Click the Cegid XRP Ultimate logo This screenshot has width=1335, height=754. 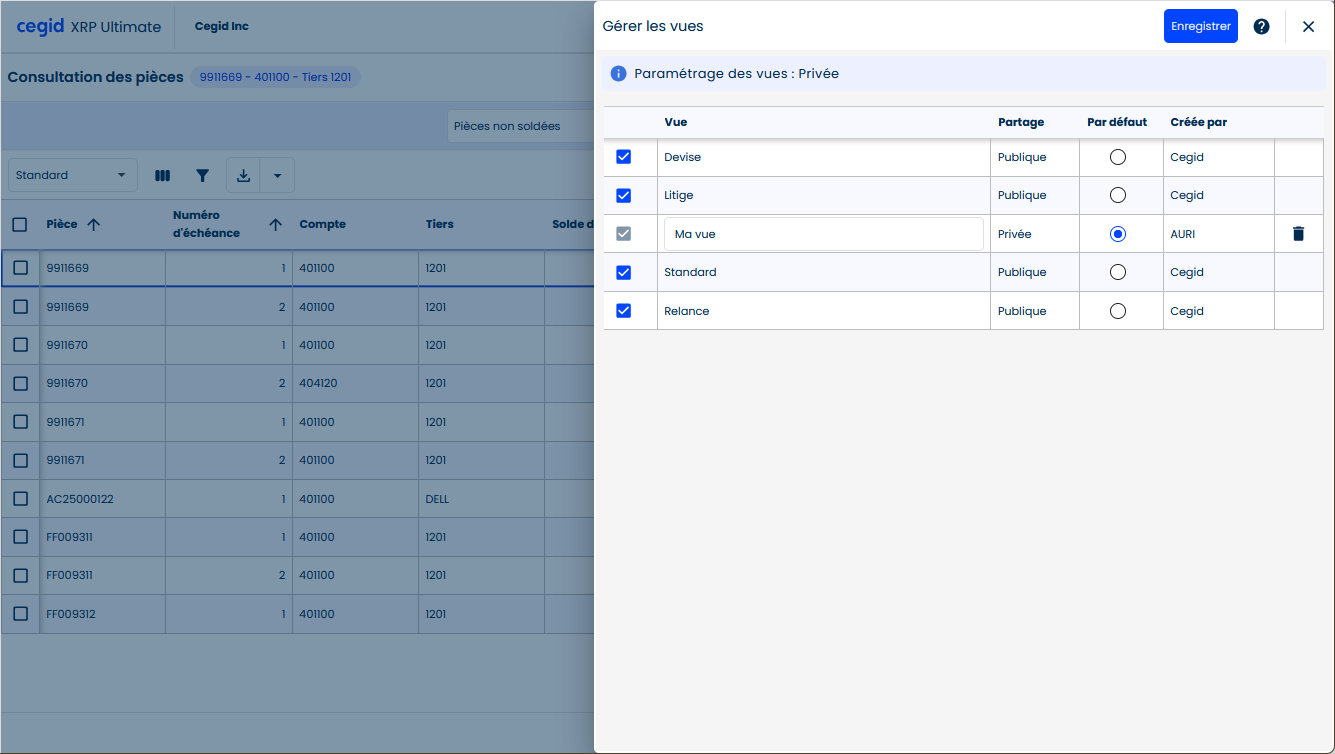(x=88, y=27)
